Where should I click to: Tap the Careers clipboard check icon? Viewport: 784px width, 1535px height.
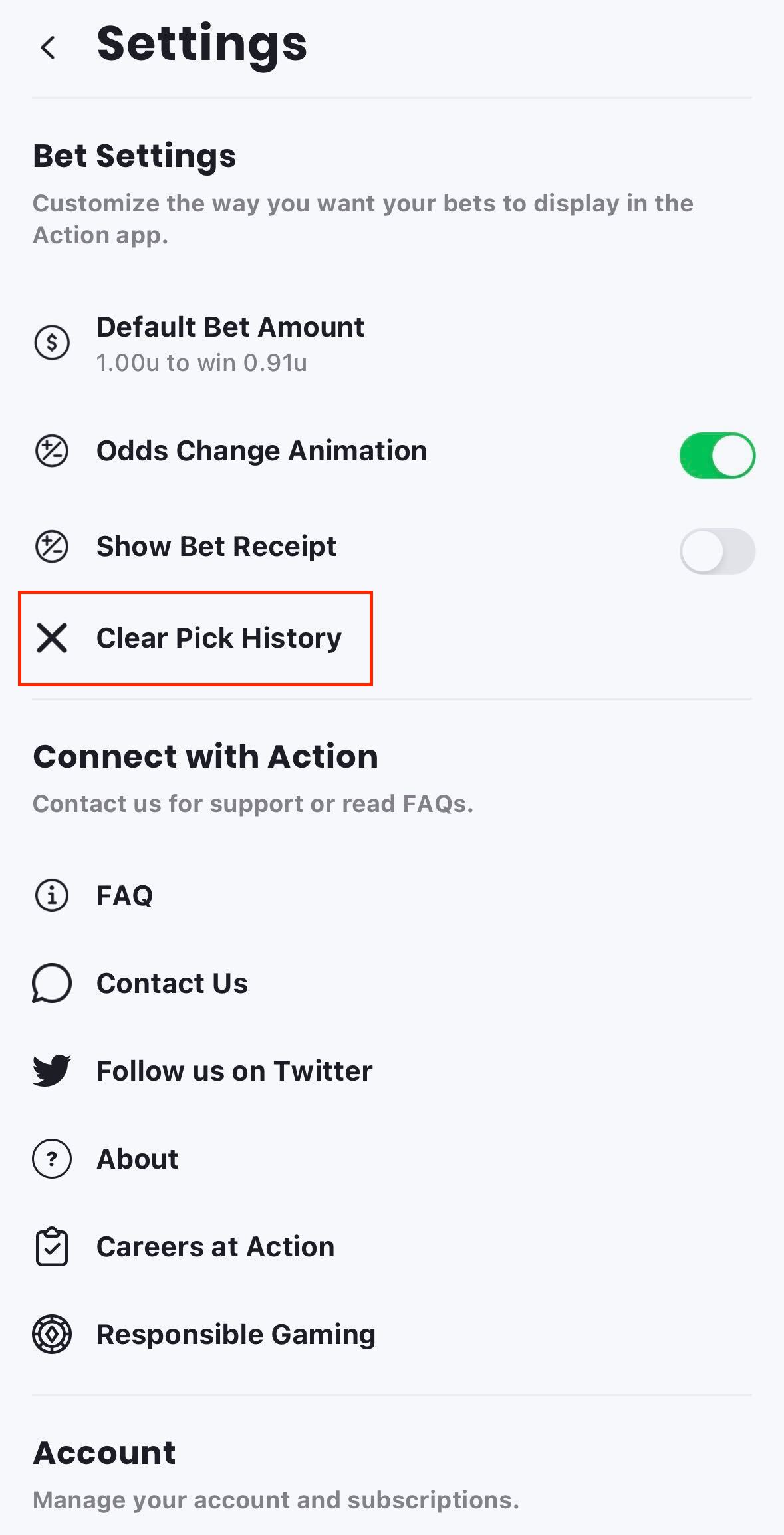tap(52, 1247)
